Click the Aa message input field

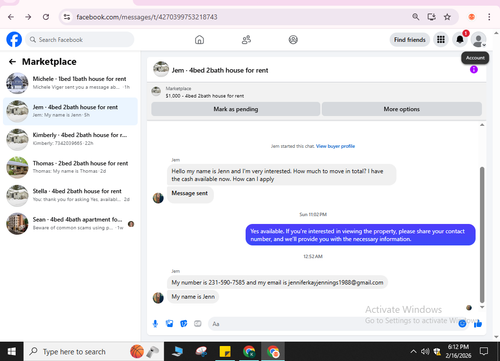(x=333, y=324)
